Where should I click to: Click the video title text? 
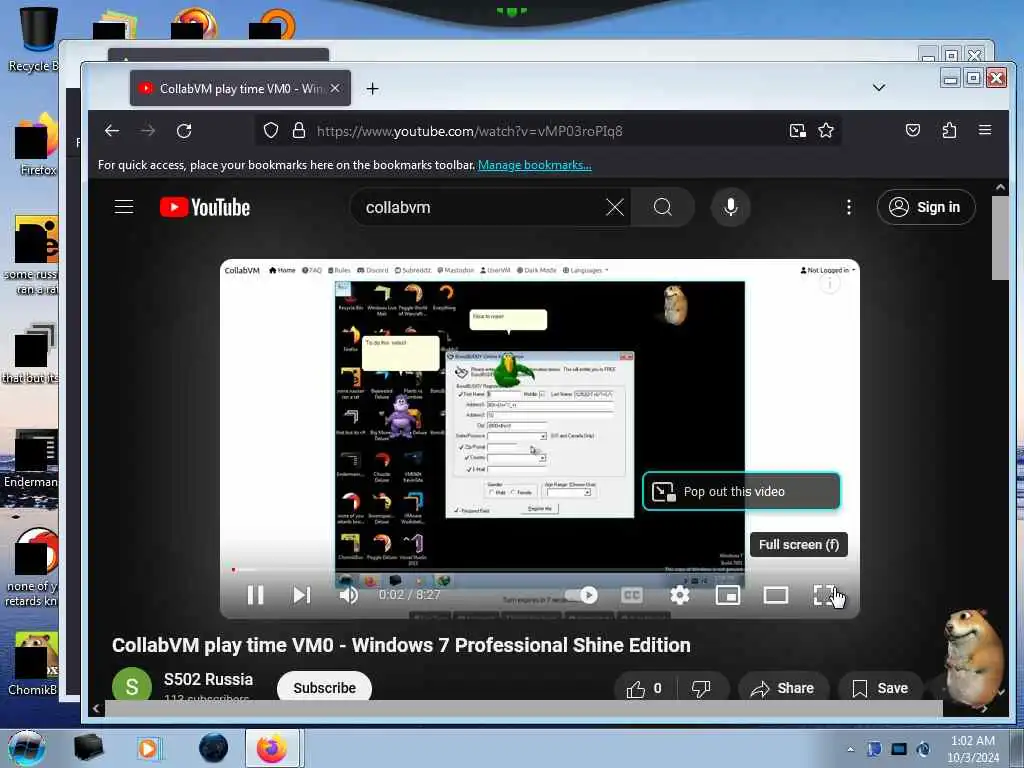point(401,645)
